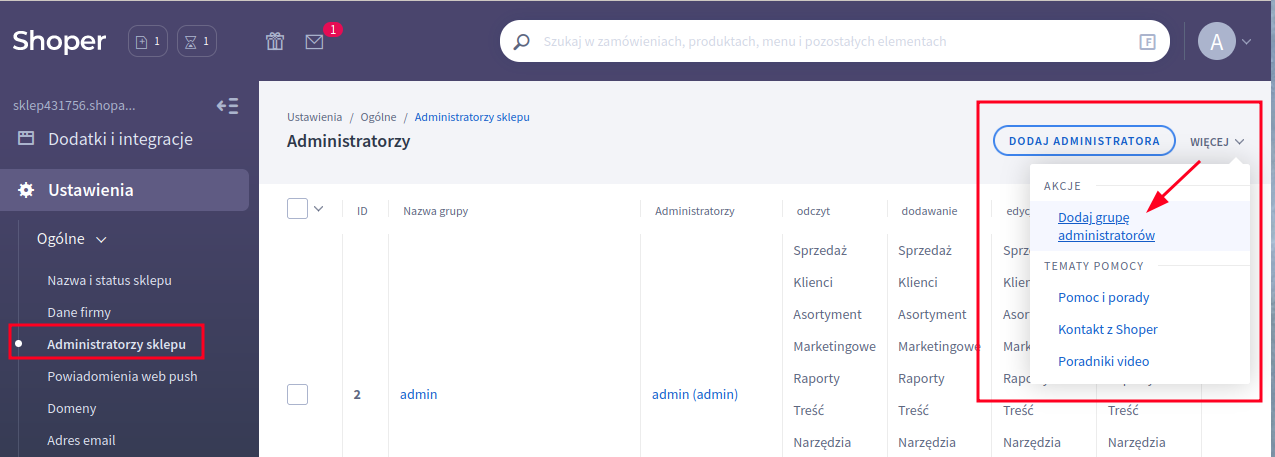
Task: Sort by Nazwa grupy column header
Action: click(x=436, y=211)
